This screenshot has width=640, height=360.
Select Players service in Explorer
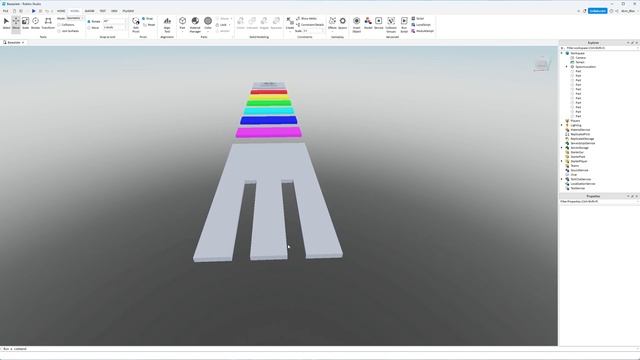point(575,121)
